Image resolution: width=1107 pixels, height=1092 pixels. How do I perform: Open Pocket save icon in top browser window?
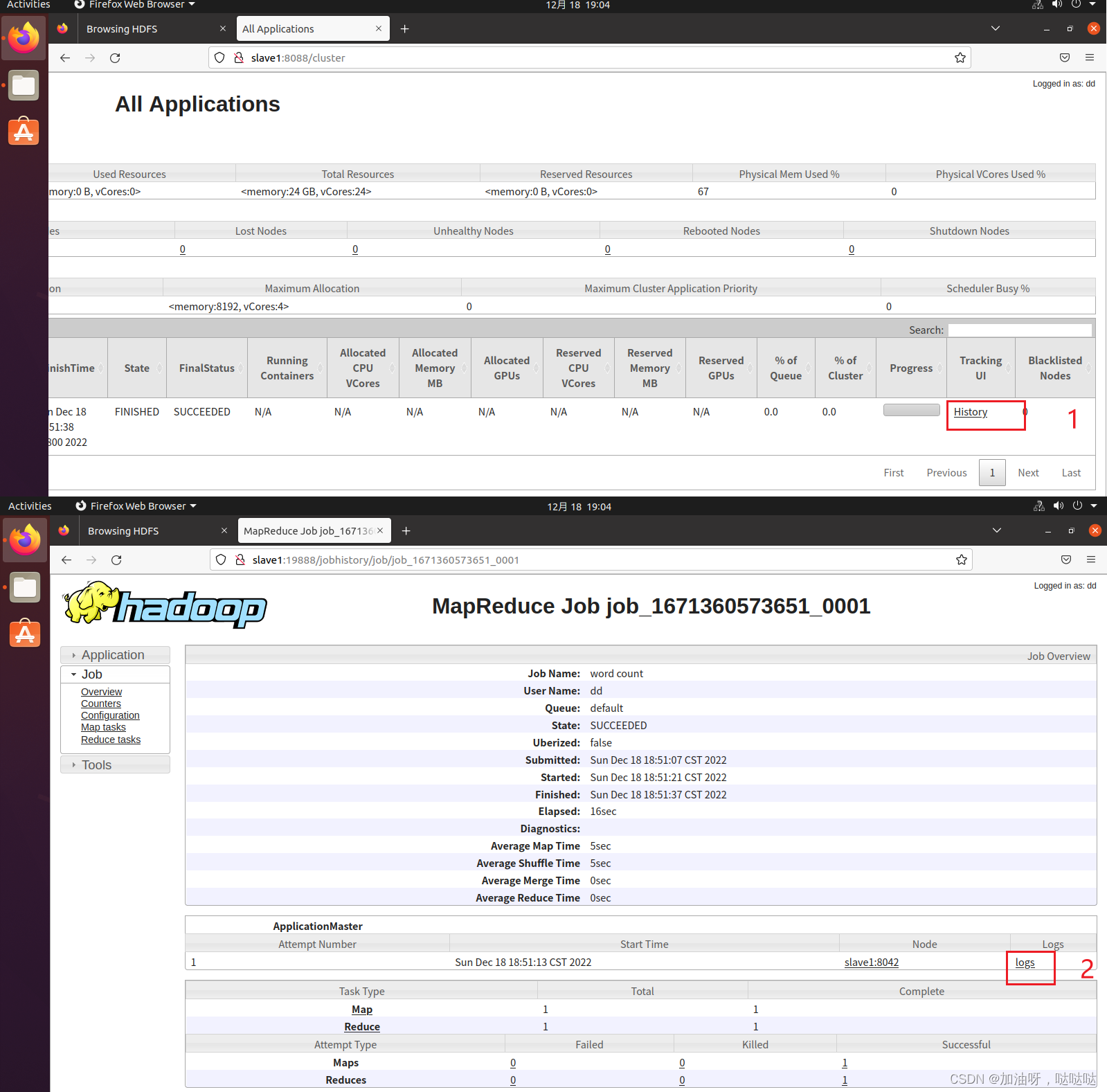(1065, 58)
